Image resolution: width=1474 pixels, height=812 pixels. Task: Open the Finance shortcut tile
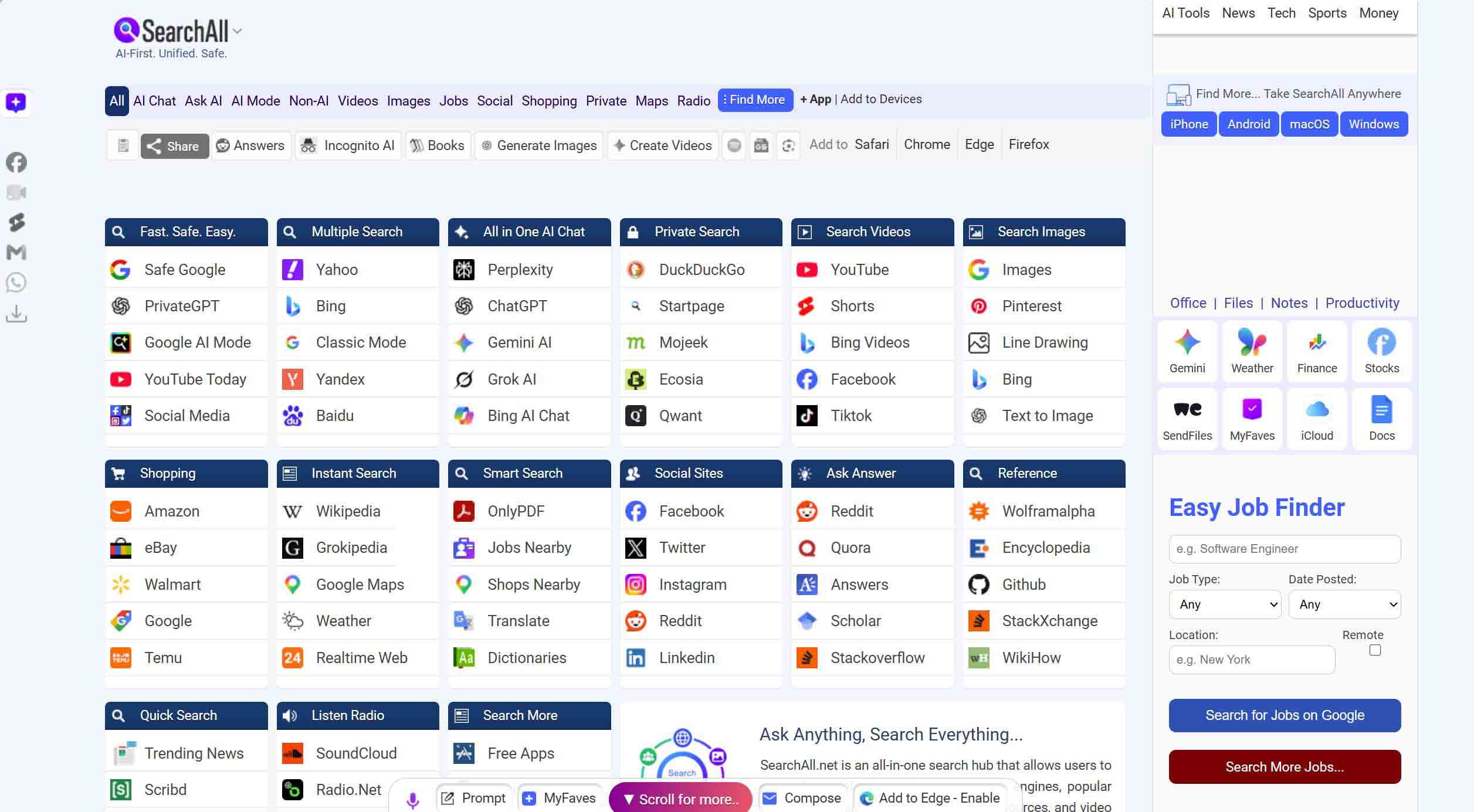(1317, 351)
